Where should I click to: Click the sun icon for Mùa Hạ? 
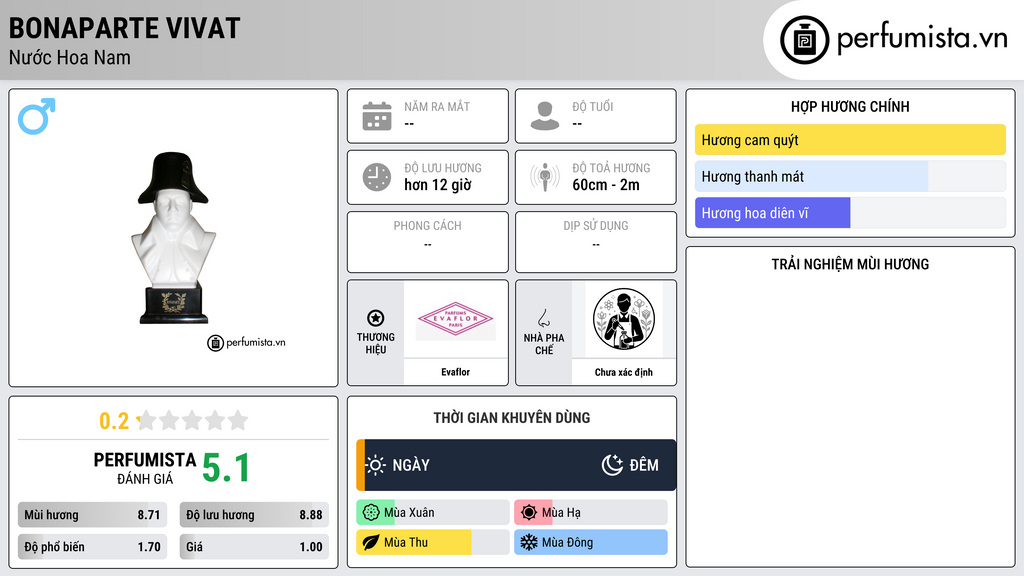point(529,513)
